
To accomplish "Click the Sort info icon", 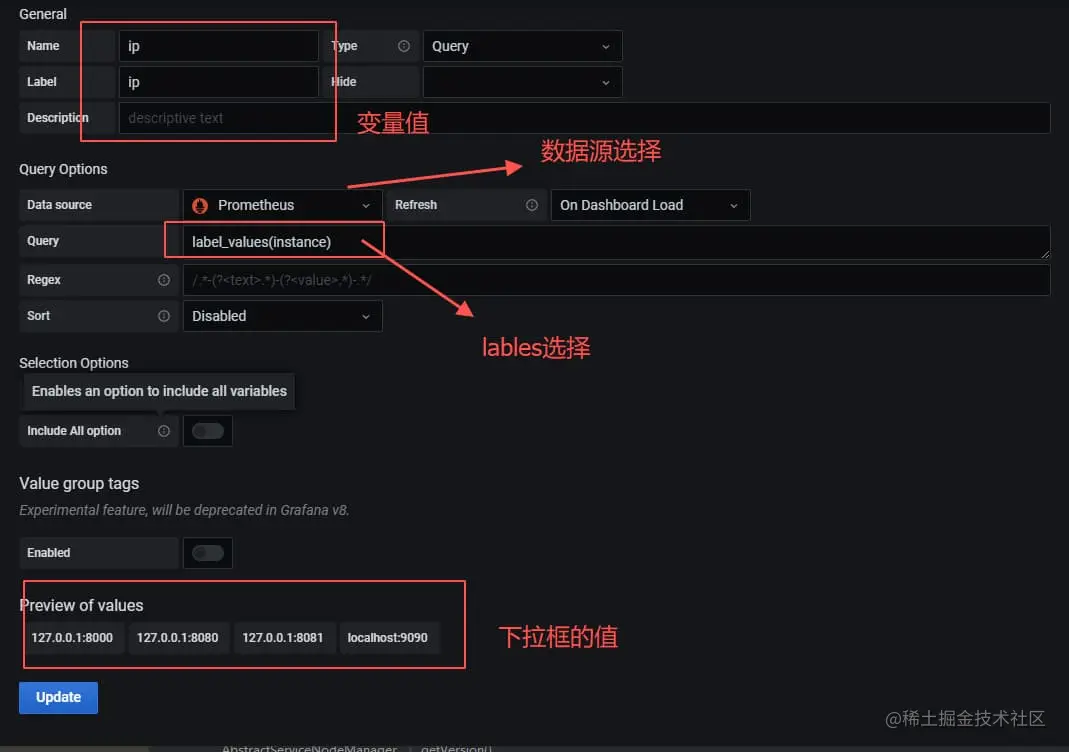I will [164, 316].
